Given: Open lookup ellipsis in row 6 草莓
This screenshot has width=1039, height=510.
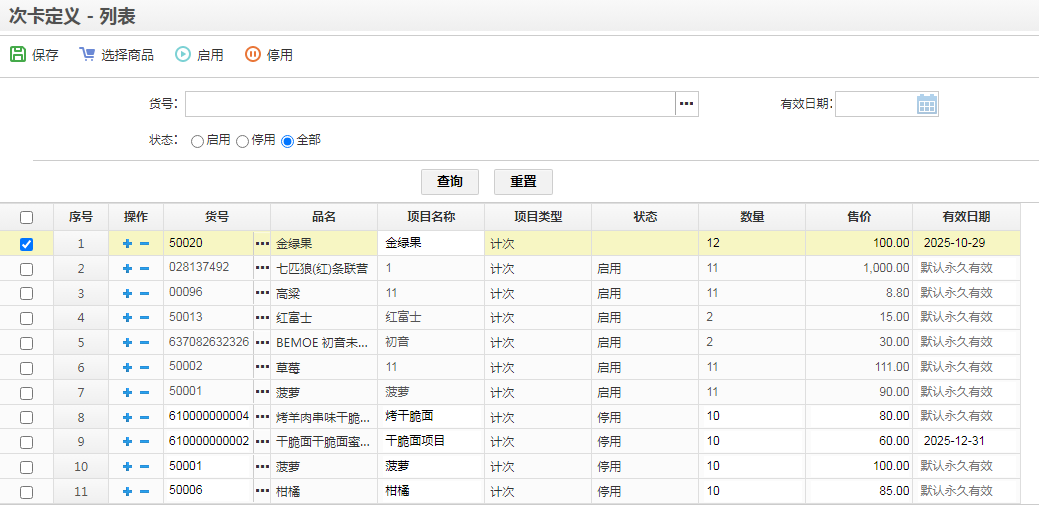Looking at the screenshot, I should click(x=262, y=367).
